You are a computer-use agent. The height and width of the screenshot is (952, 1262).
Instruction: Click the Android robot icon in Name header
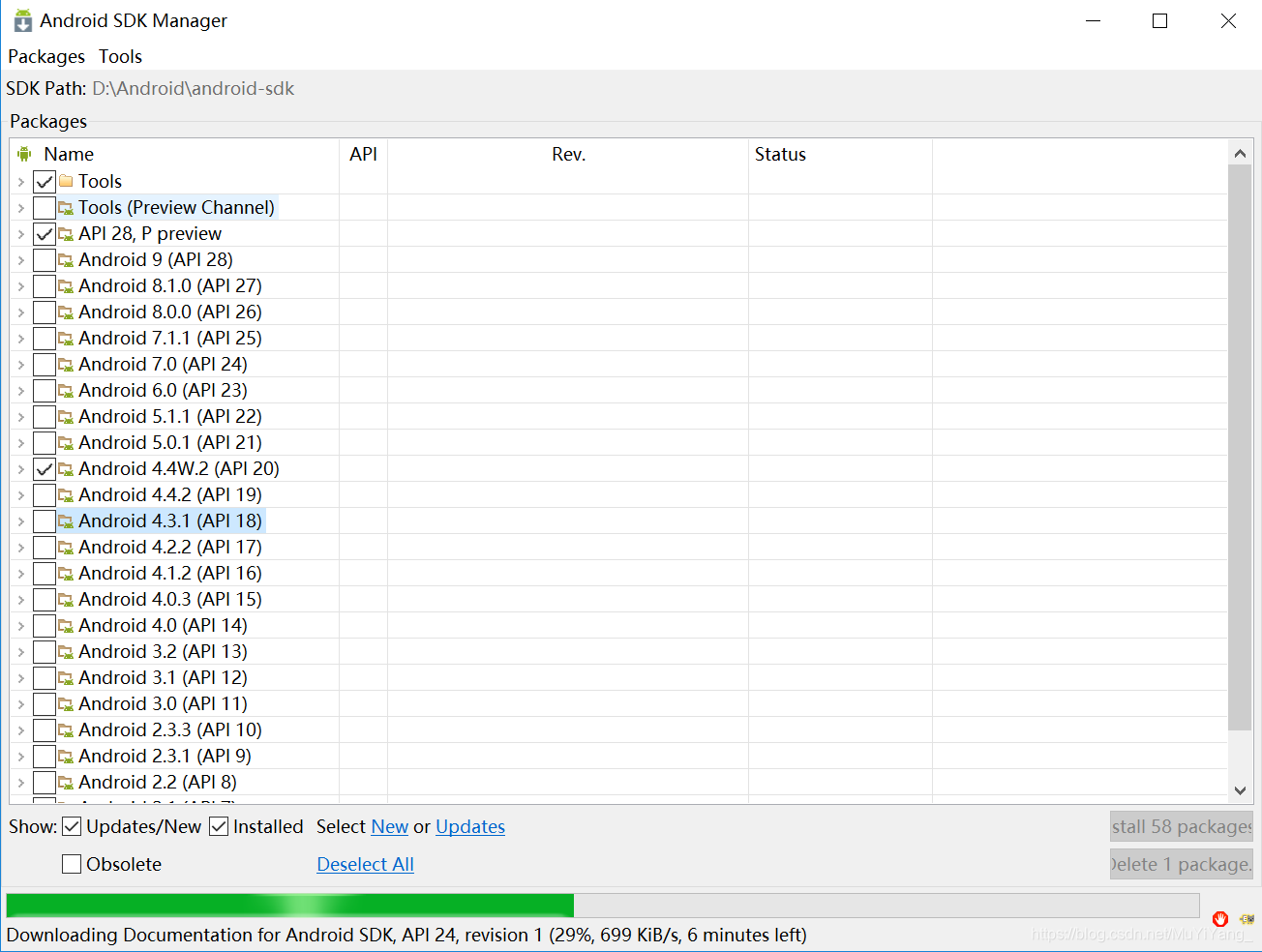point(24,154)
